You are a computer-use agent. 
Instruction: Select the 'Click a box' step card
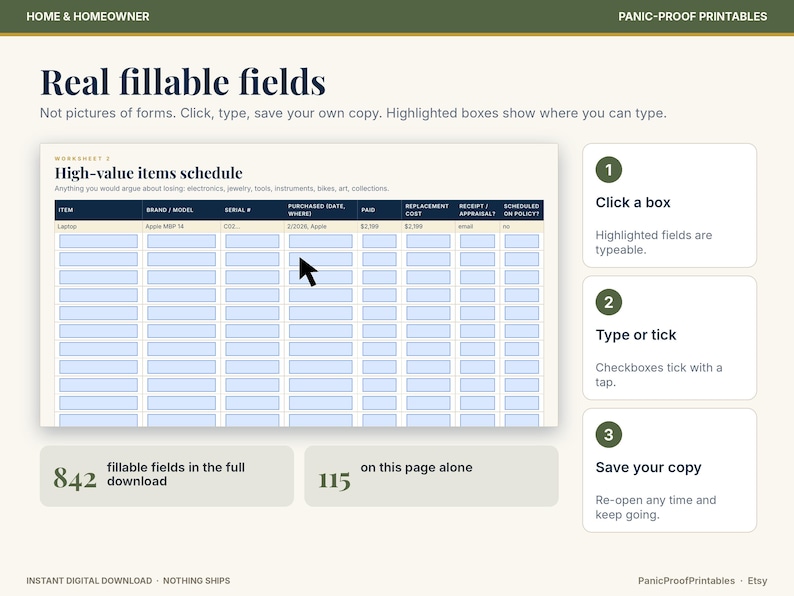pos(669,205)
